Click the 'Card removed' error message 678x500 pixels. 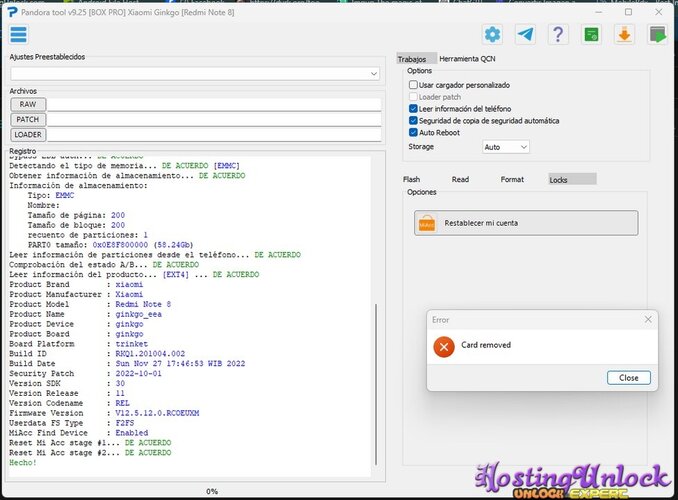[486, 345]
